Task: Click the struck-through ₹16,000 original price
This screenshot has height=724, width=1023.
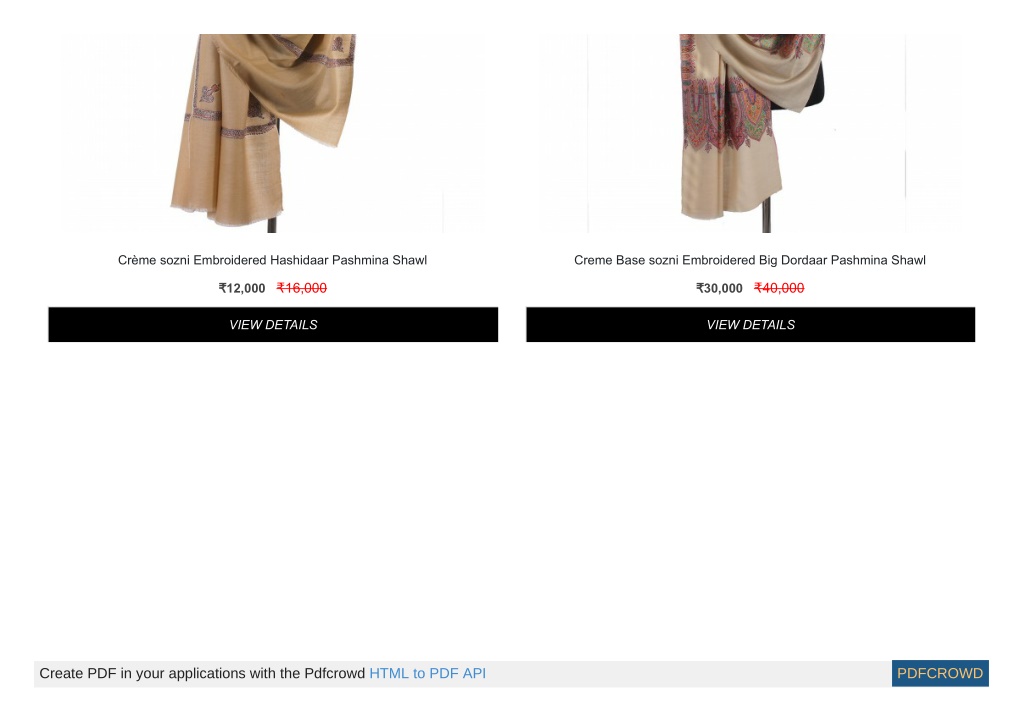Action: pos(301,288)
